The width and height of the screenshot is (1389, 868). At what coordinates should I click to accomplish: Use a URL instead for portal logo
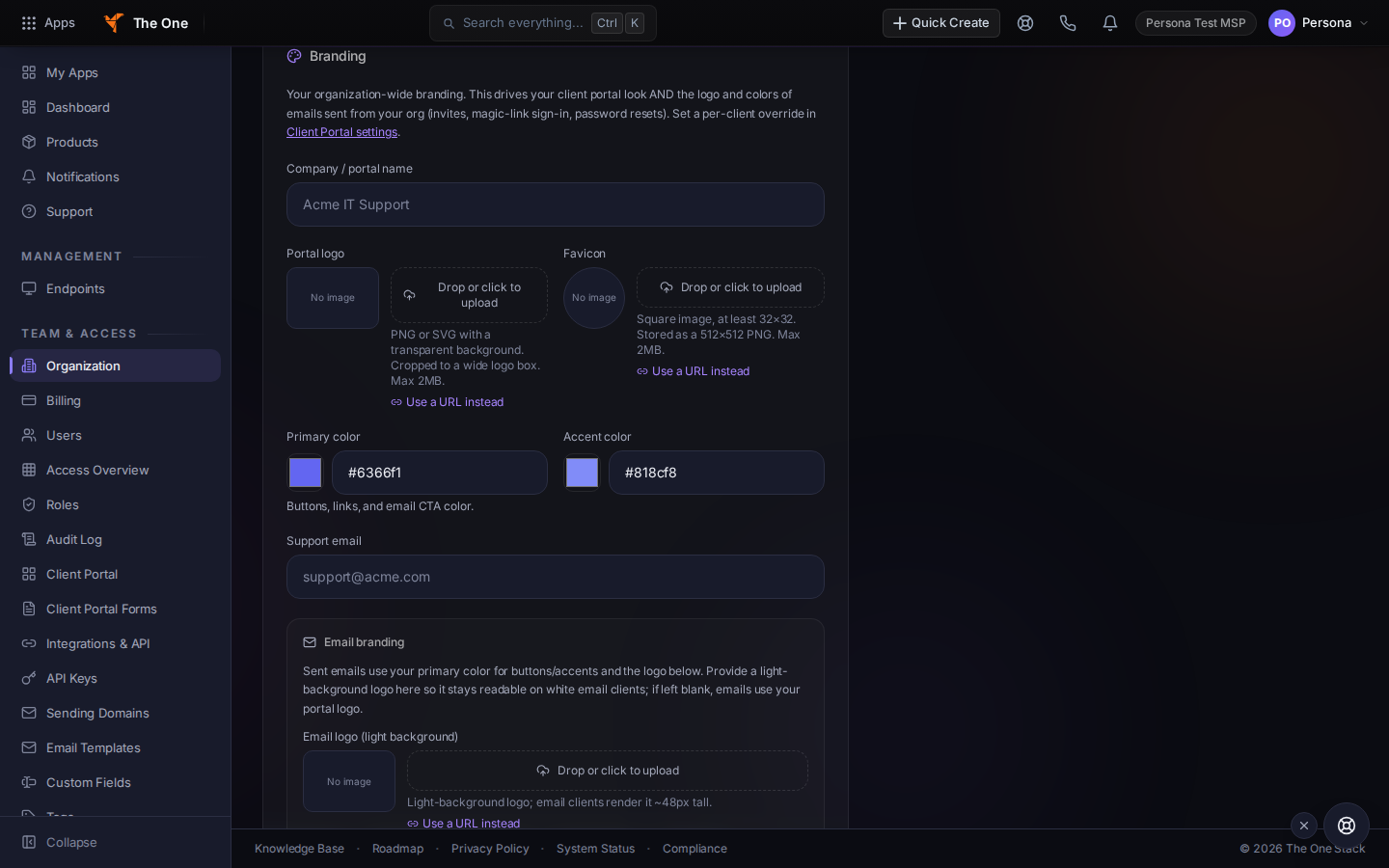pos(448,402)
